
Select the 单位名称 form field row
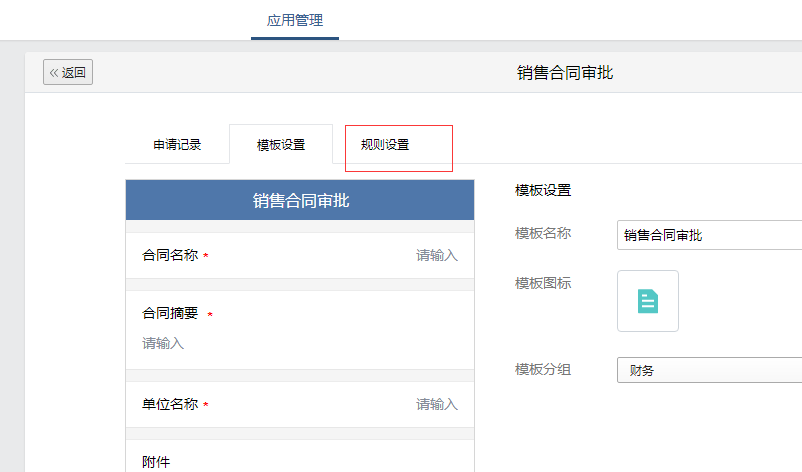[x=300, y=404]
